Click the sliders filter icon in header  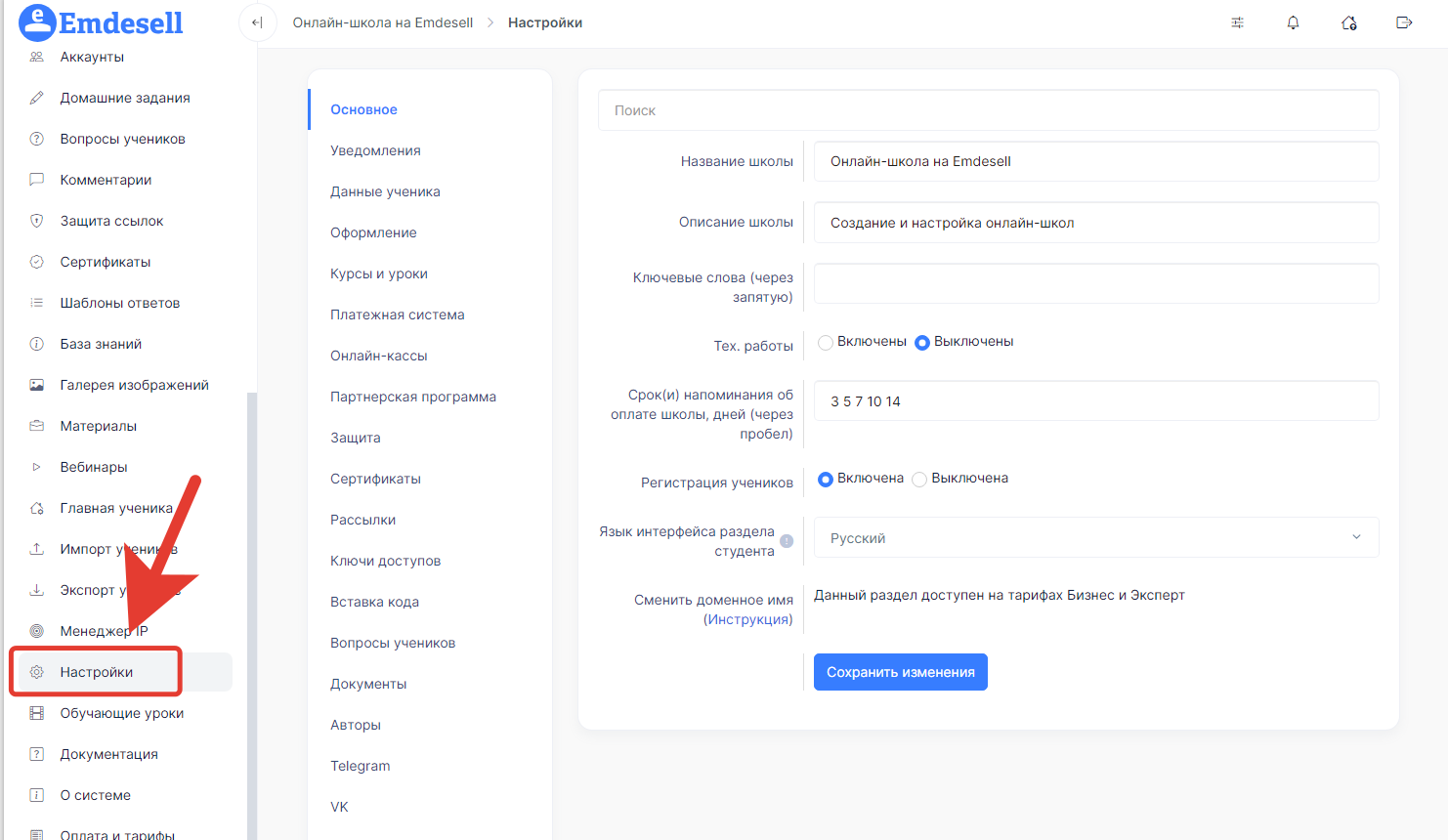[x=1237, y=22]
